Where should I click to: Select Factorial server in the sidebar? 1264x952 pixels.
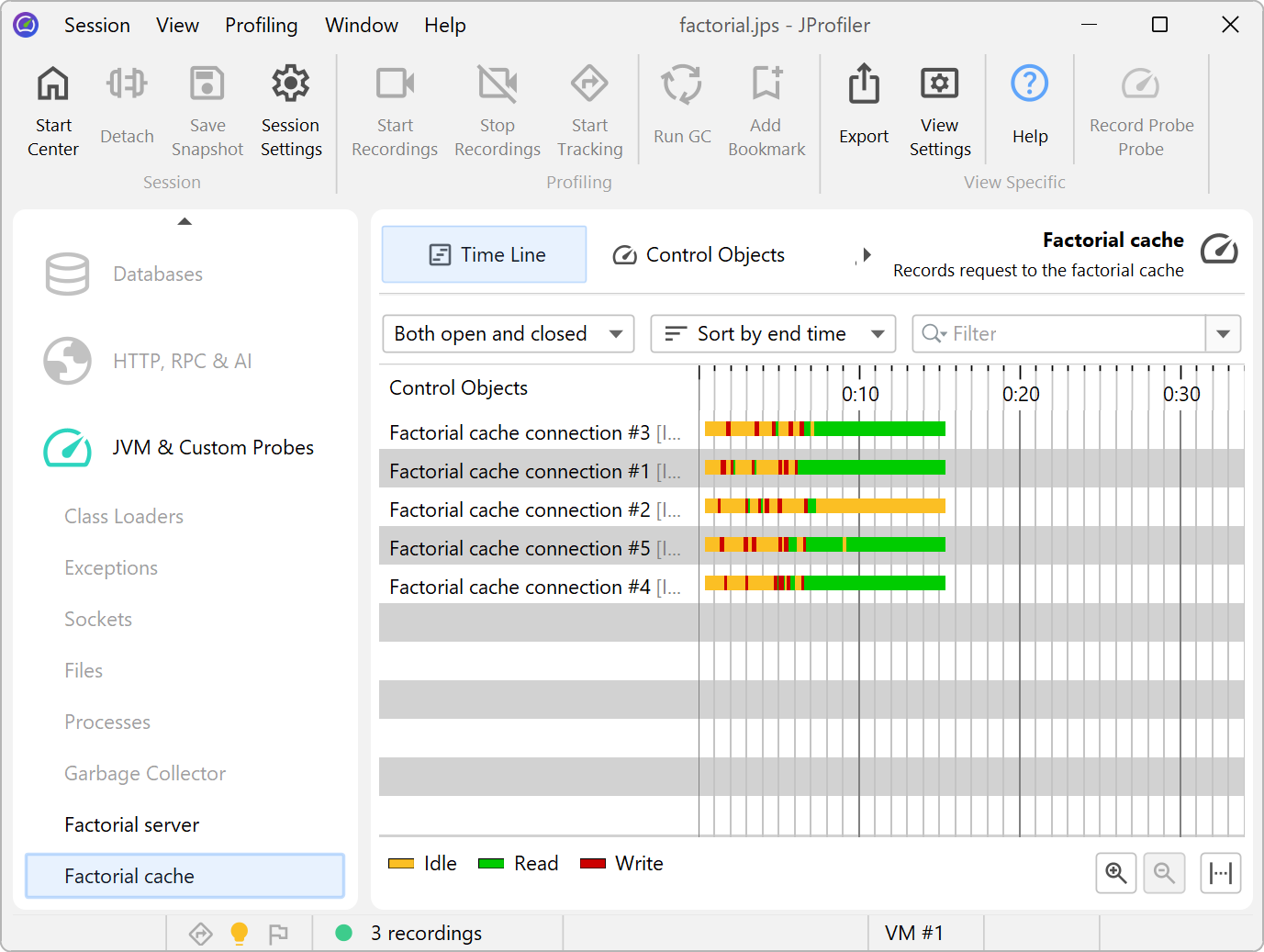132,824
